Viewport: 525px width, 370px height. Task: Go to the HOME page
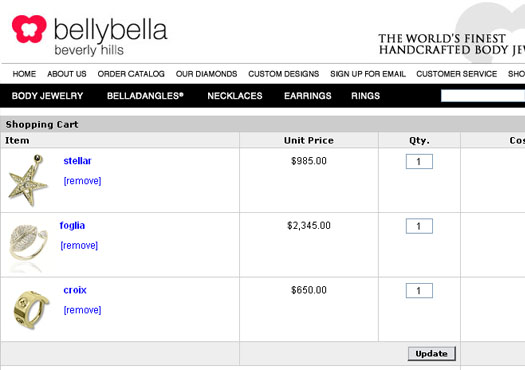pyautogui.click(x=24, y=74)
